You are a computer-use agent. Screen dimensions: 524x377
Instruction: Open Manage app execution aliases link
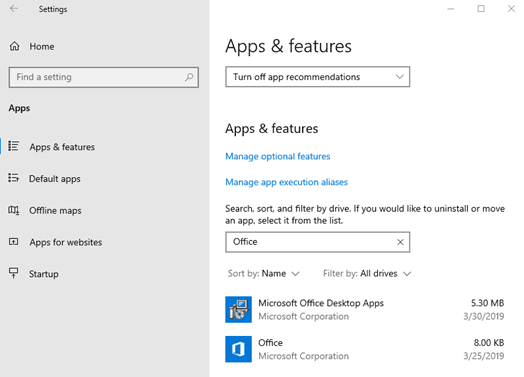pyautogui.click(x=286, y=182)
